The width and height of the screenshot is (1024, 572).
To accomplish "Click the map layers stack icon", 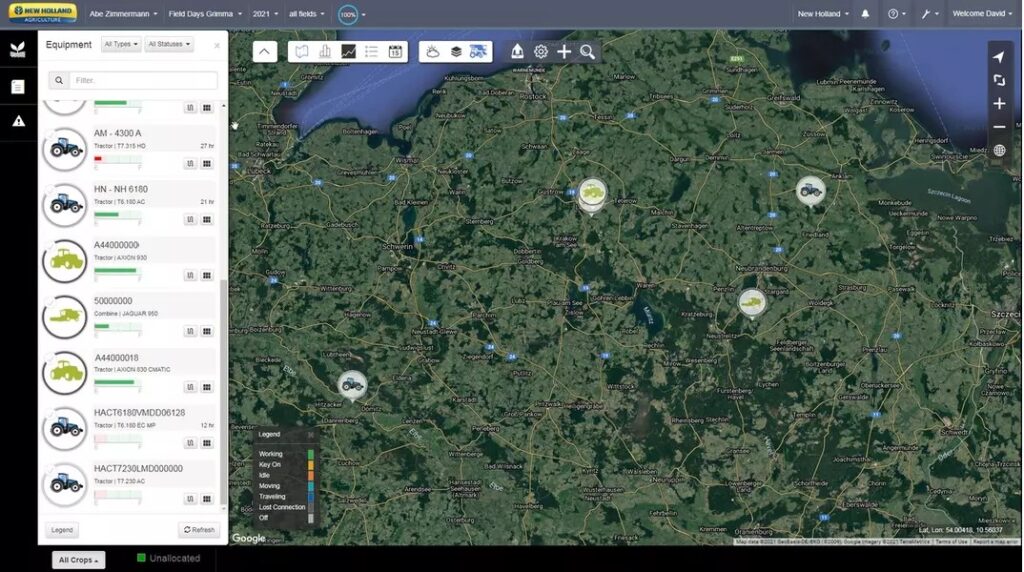I will coord(455,52).
